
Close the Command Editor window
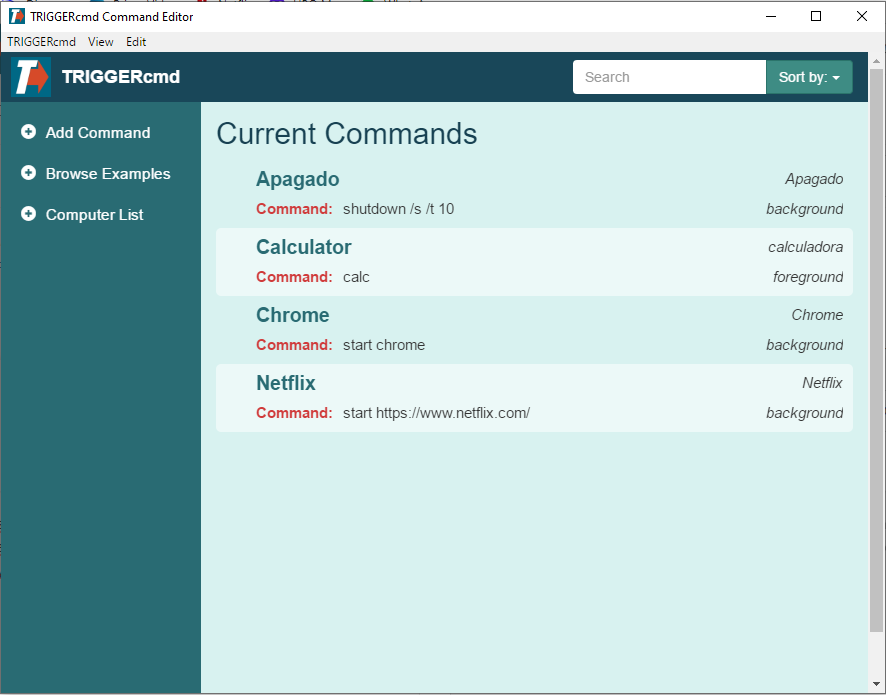(862, 16)
